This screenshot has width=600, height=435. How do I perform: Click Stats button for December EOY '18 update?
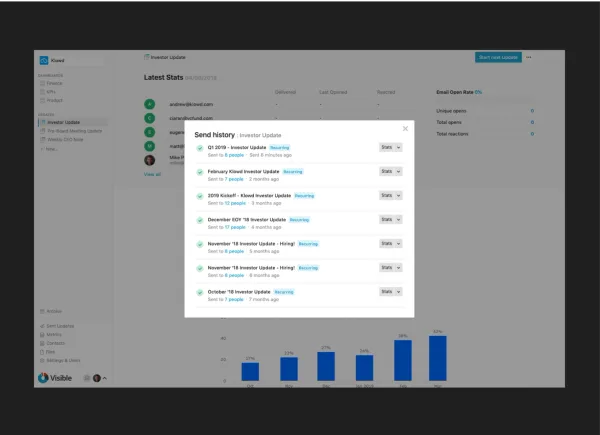tap(387, 220)
